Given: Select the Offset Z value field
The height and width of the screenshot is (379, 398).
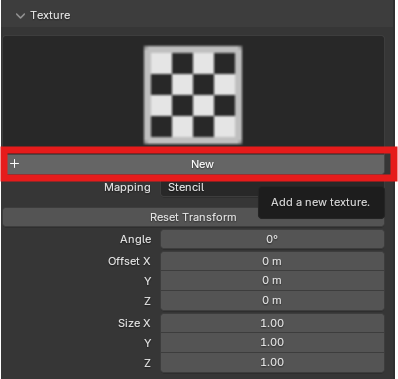Looking at the screenshot, I should [x=272, y=300].
